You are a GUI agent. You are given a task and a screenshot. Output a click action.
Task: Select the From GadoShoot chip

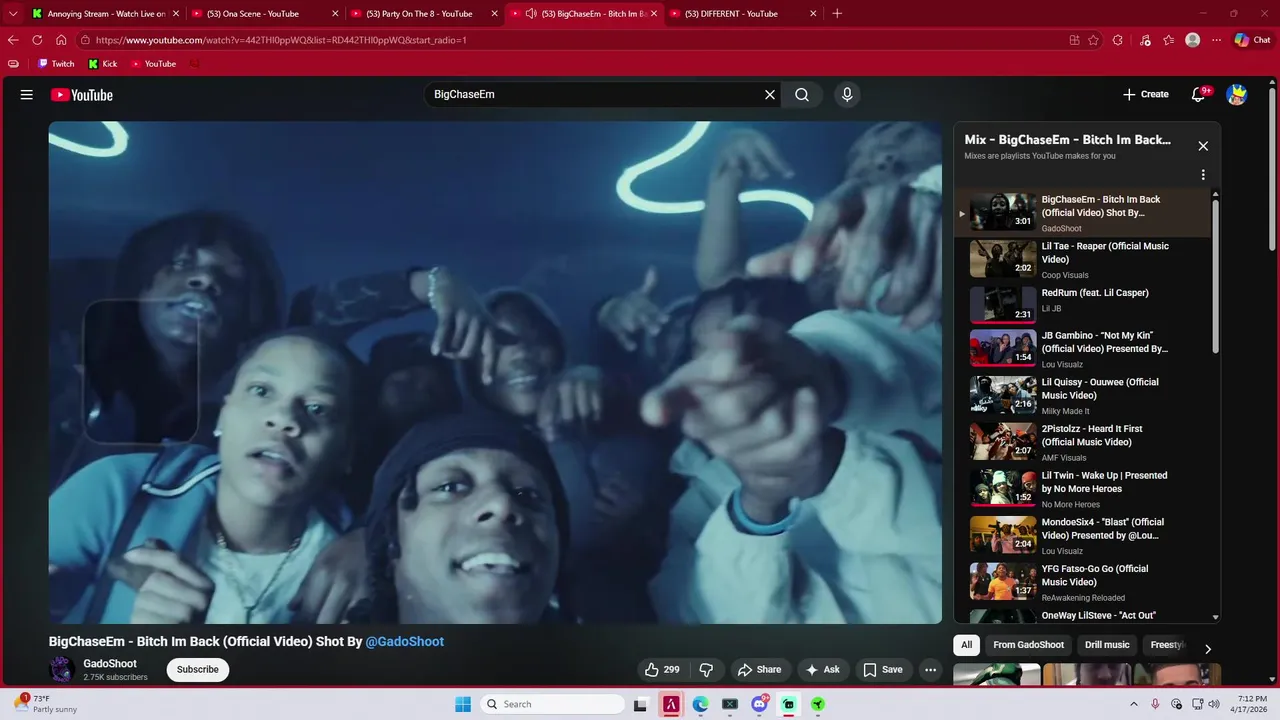[1028, 645]
